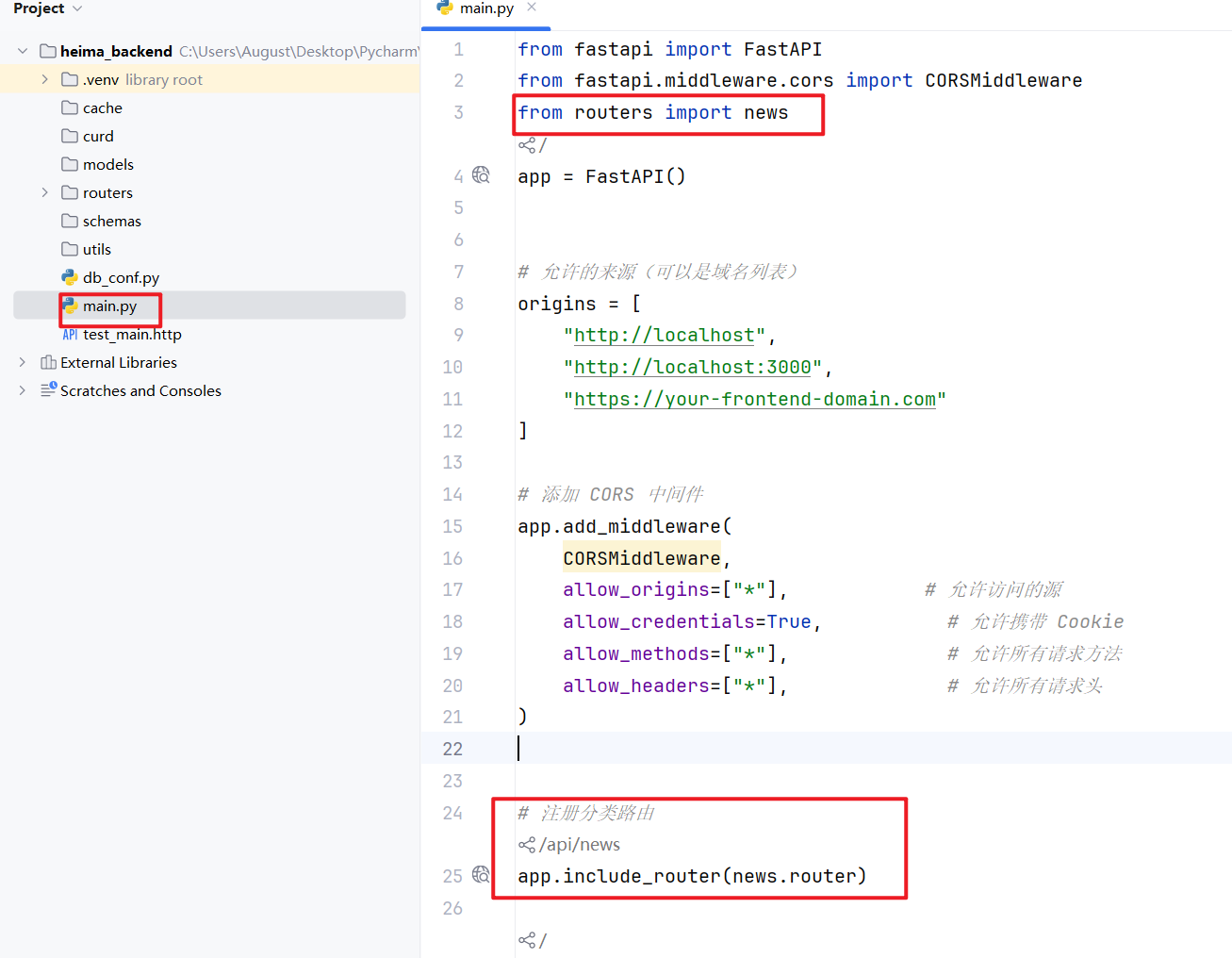Click the globe endpoint icon beside line 4
1232x958 pixels.
point(481,175)
